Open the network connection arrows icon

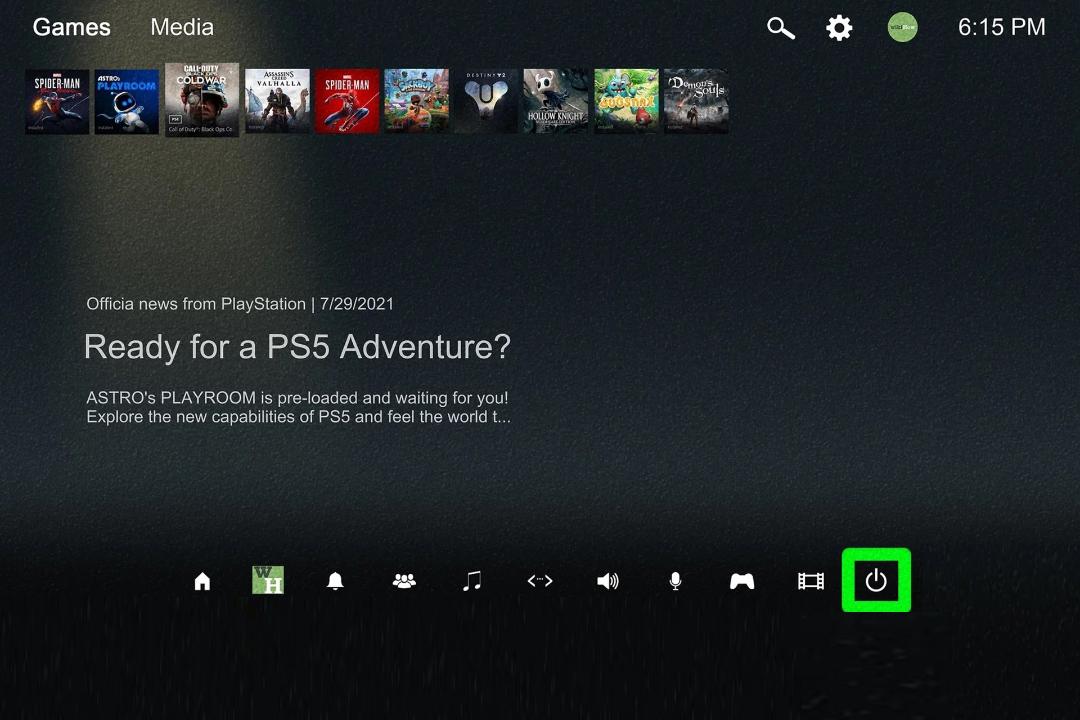coord(539,581)
